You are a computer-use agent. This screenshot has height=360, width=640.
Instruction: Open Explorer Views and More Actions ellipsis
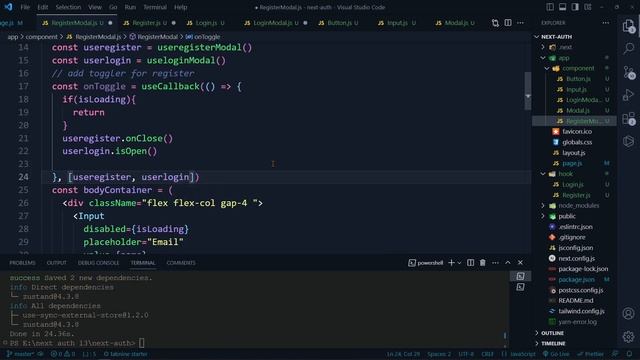point(606,23)
